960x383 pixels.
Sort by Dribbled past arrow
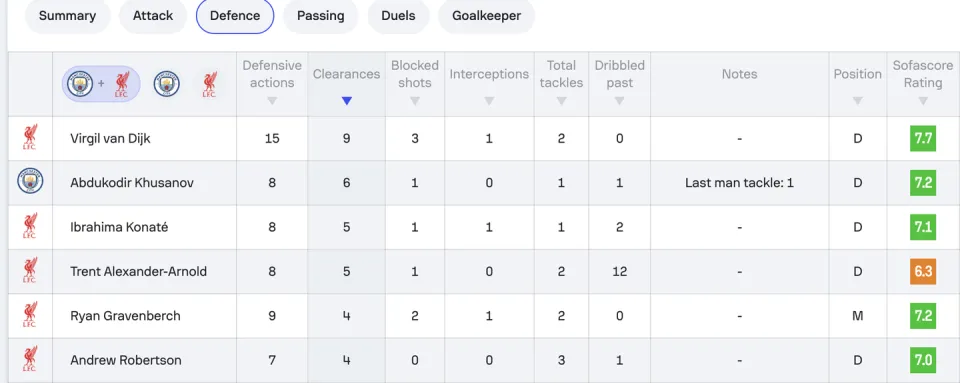[619, 101]
